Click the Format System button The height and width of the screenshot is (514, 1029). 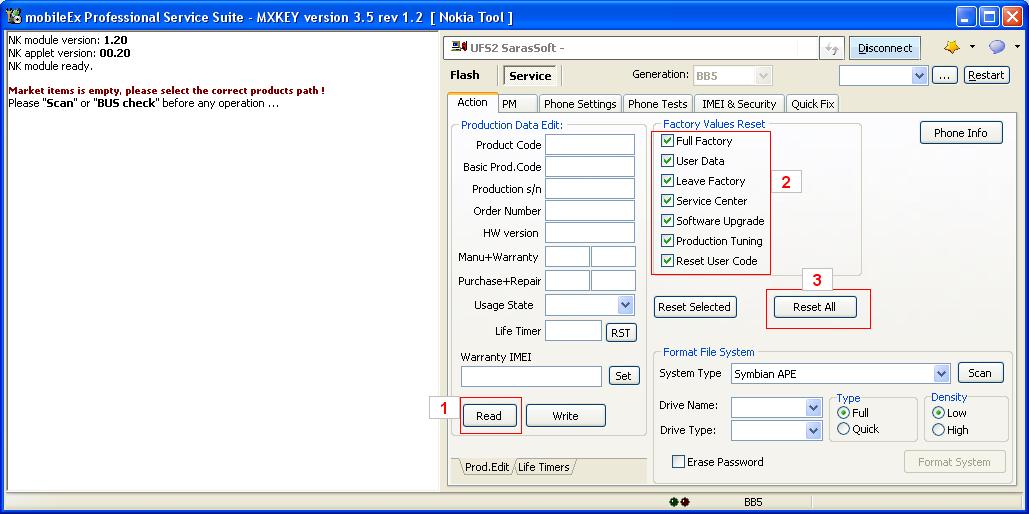coord(954,461)
